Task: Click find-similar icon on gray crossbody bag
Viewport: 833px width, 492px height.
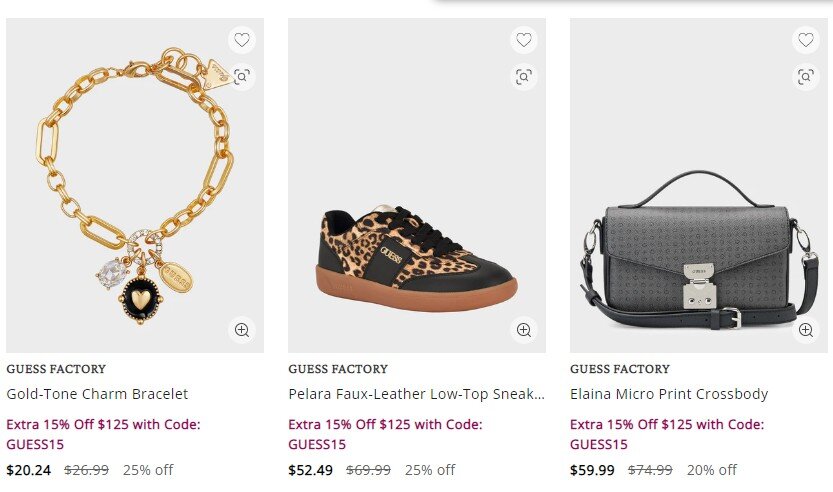Action: tap(805, 76)
